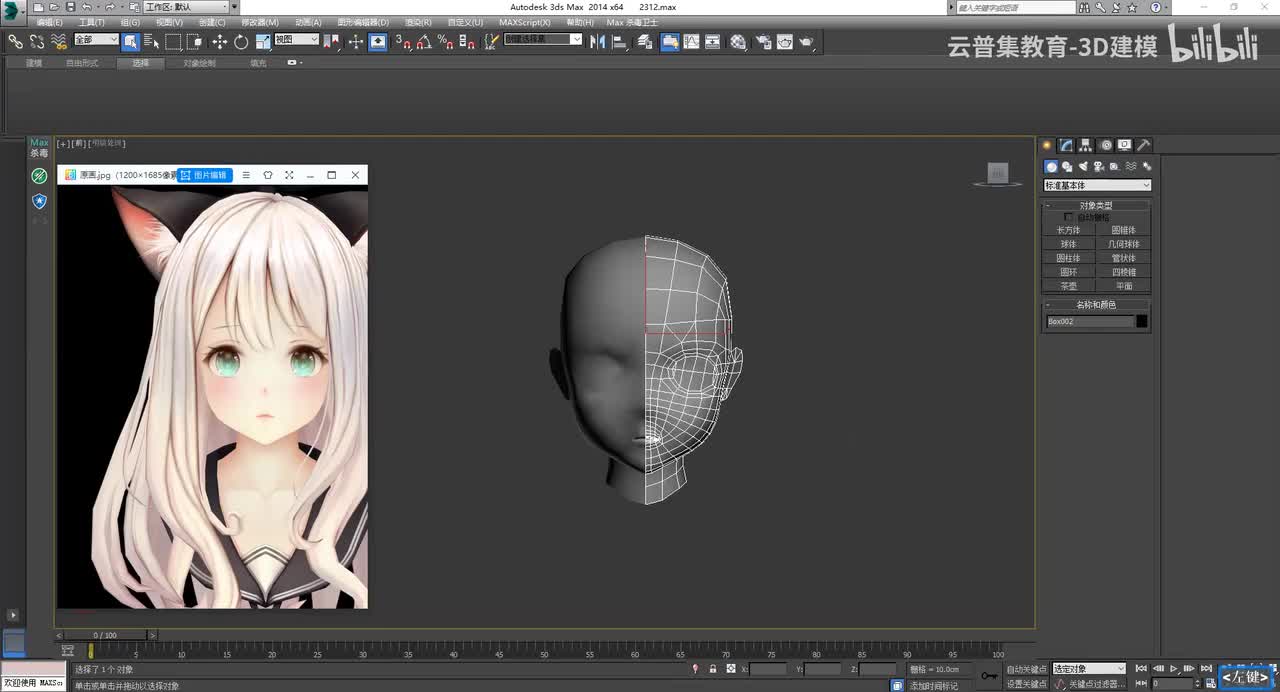This screenshot has height=692, width=1280.
Task: Collapse the 对象类型 rollout
Action: [x=1096, y=205]
